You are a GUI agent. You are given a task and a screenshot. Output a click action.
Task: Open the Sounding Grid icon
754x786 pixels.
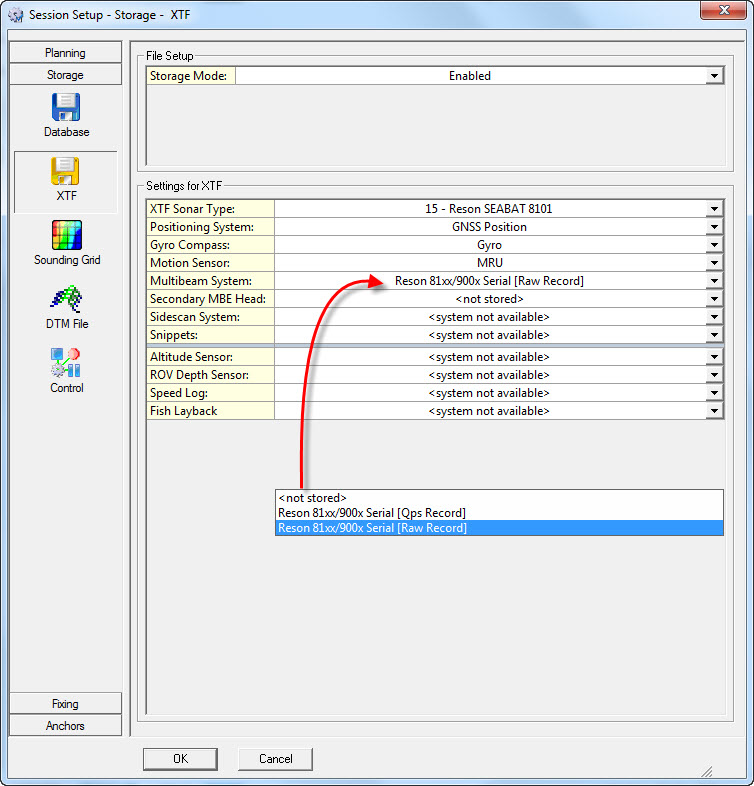tap(66, 236)
